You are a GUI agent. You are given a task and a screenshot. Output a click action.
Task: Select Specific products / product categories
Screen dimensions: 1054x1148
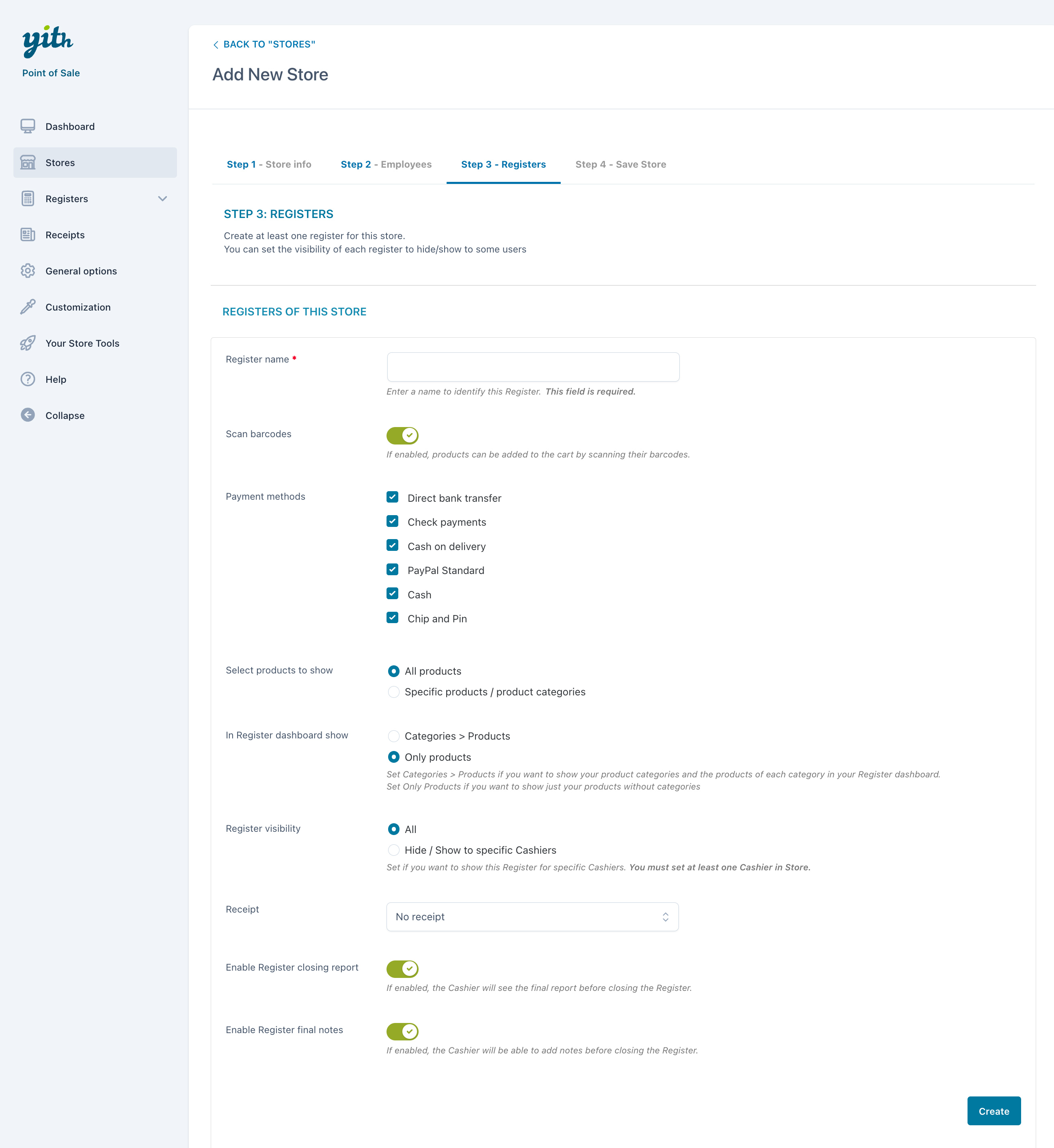pyautogui.click(x=393, y=692)
